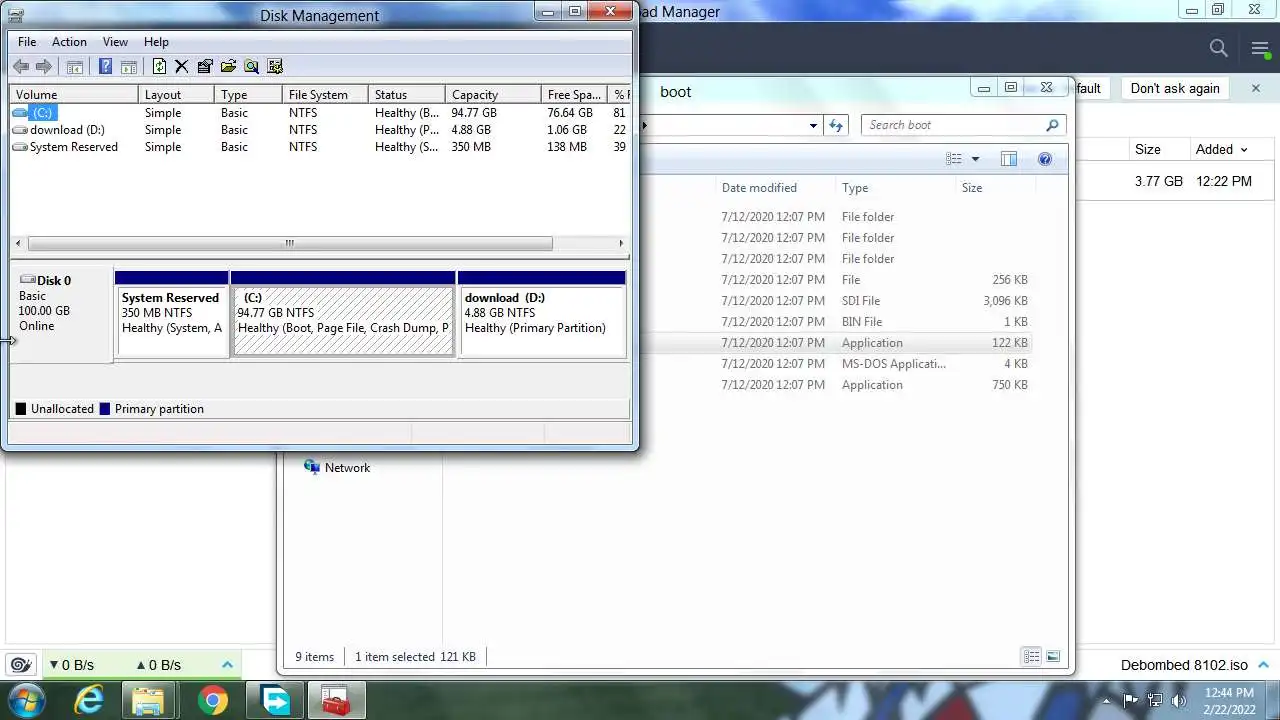Select the download (D:) volume row
The height and width of the screenshot is (720, 1280).
click(x=320, y=130)
